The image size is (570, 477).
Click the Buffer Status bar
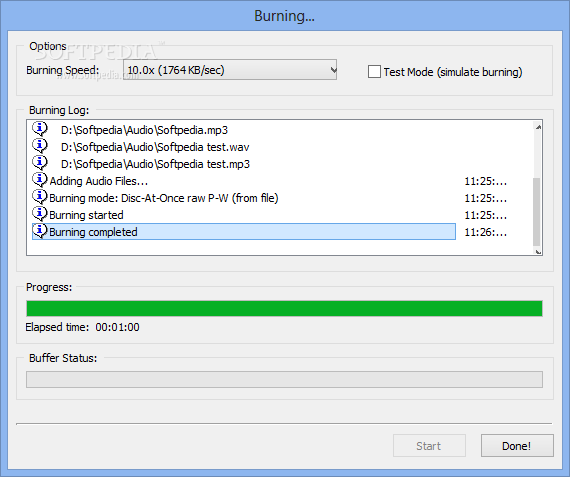[x=284, y=380]
